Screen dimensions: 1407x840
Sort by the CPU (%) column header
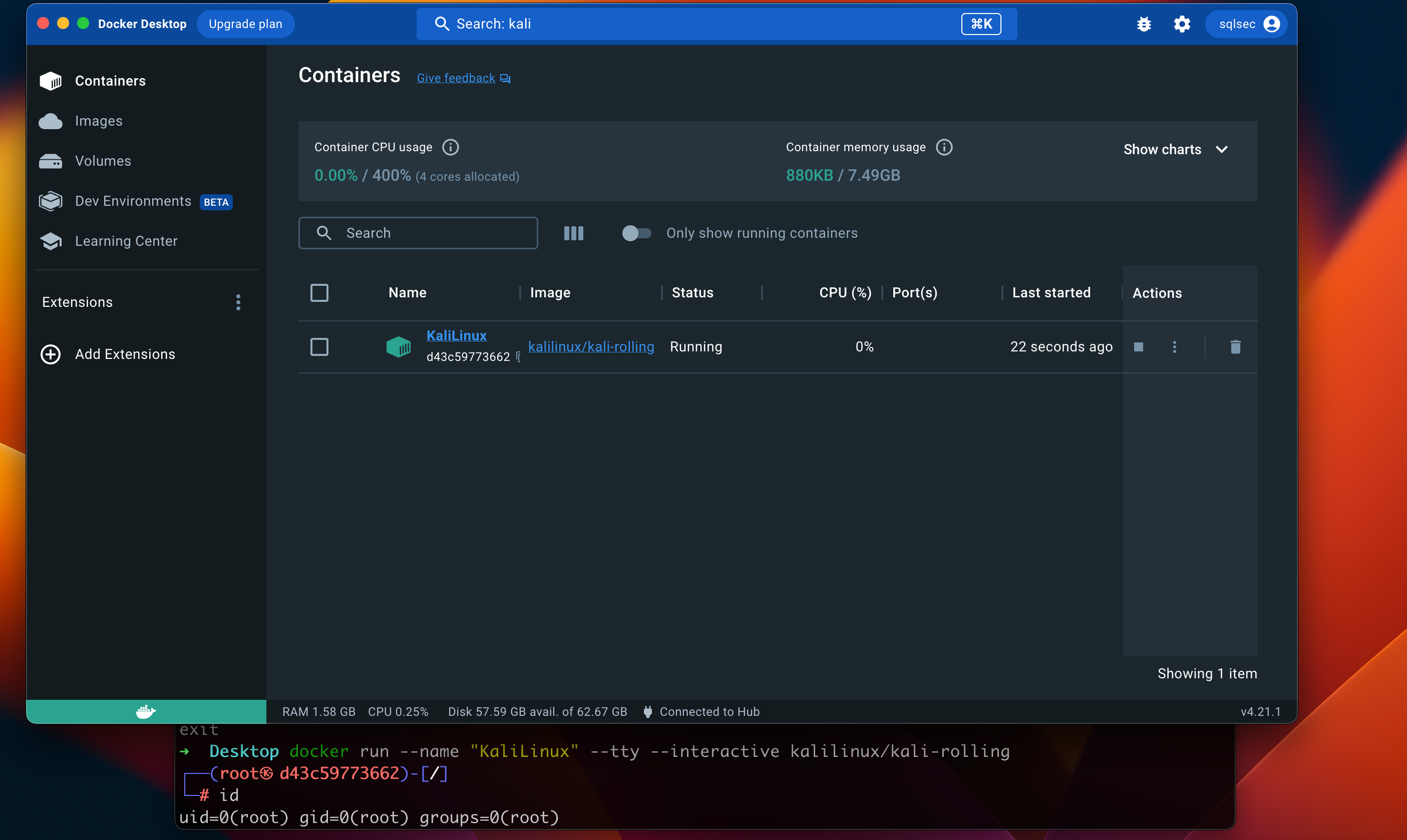(x=845, y=293)
